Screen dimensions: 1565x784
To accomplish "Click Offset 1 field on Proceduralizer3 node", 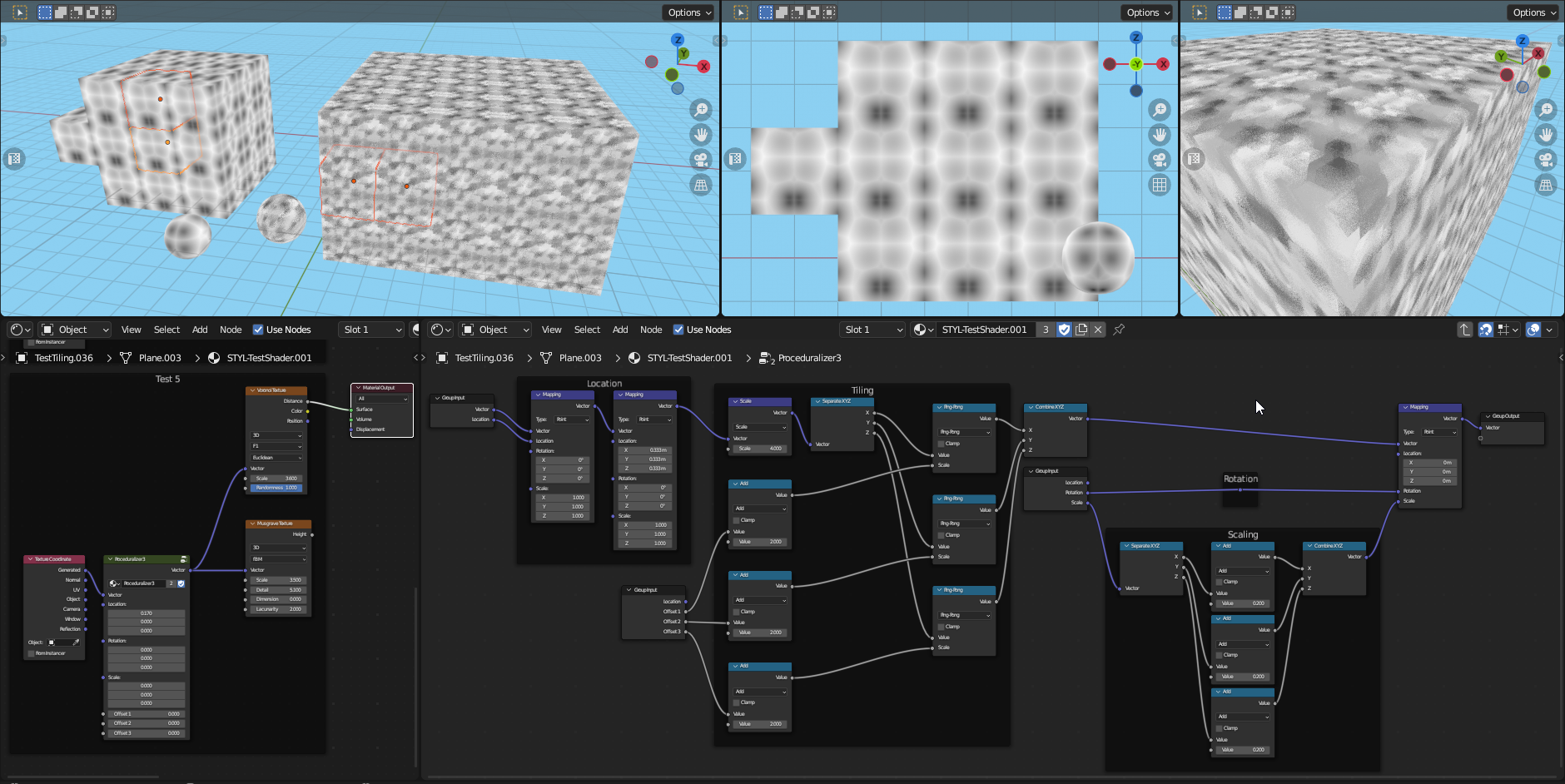I will click(147, 714).
